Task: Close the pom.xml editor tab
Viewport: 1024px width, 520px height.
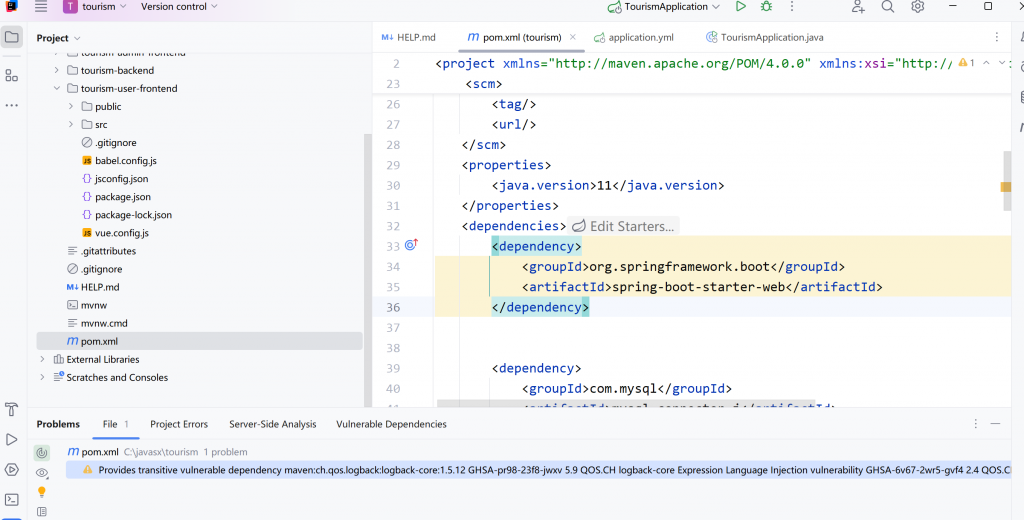Action: point(573,37)
